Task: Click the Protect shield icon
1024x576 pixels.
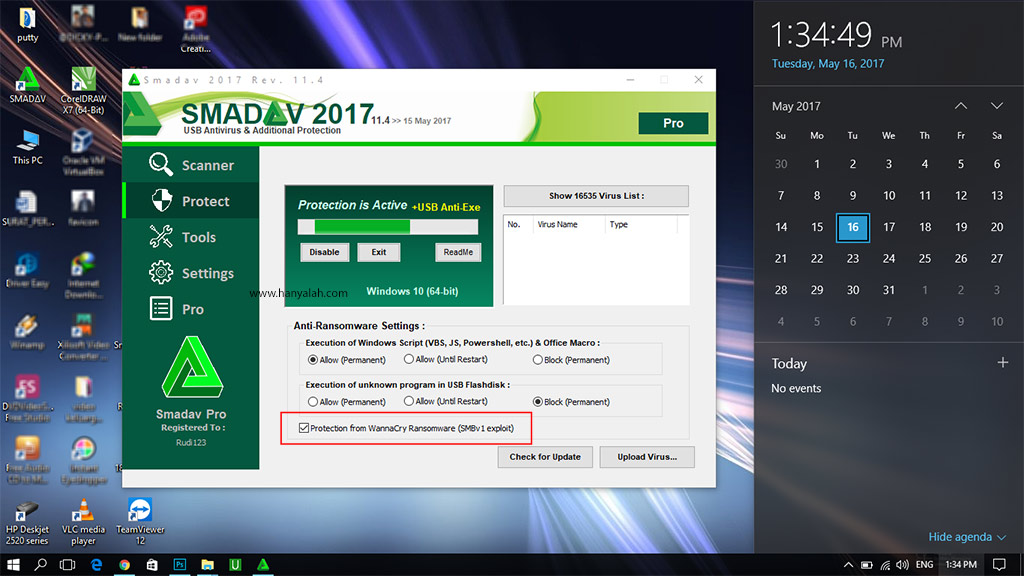Action: click(161, 200)
